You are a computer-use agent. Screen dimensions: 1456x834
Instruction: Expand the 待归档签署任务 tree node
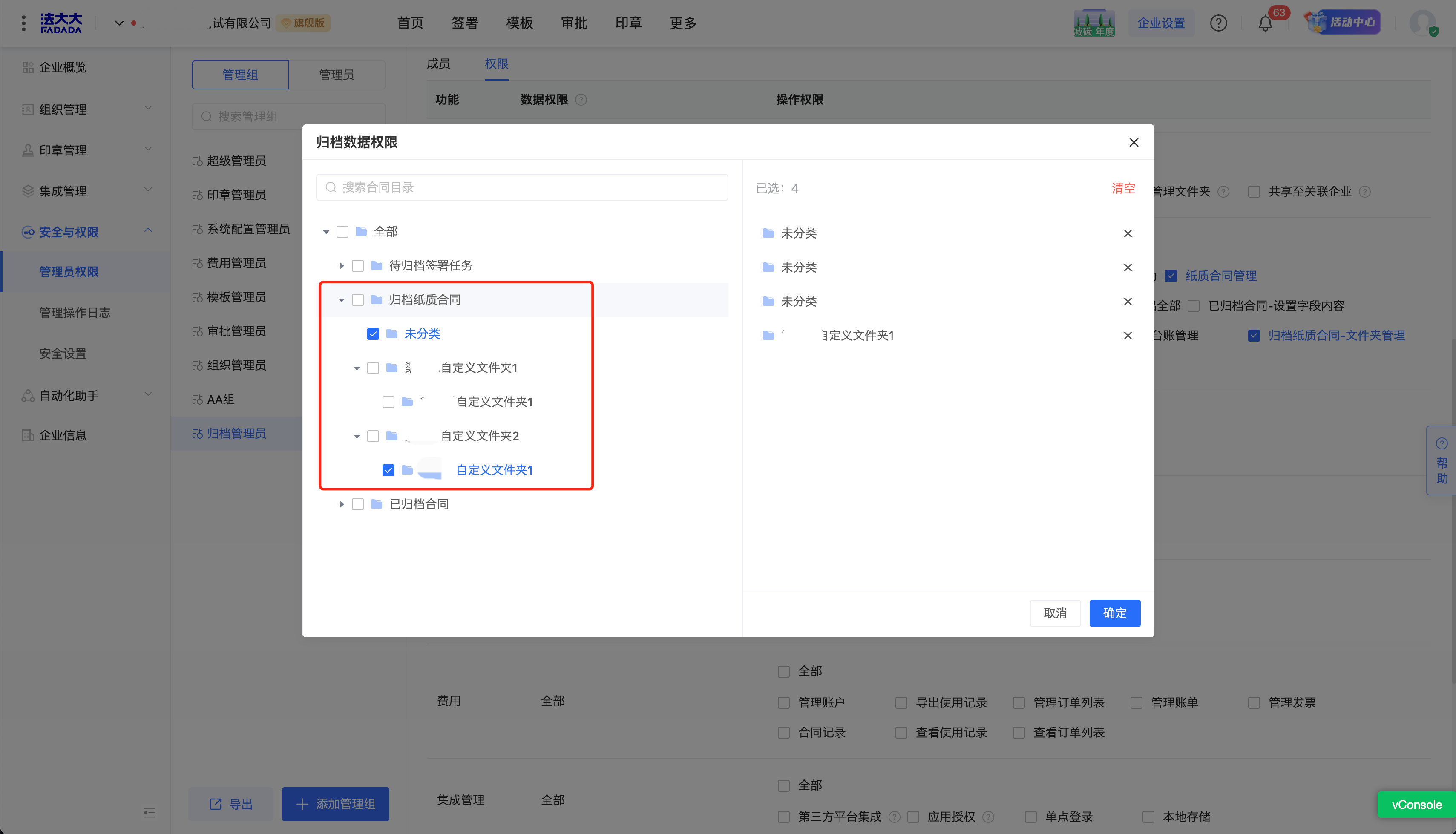341,266
